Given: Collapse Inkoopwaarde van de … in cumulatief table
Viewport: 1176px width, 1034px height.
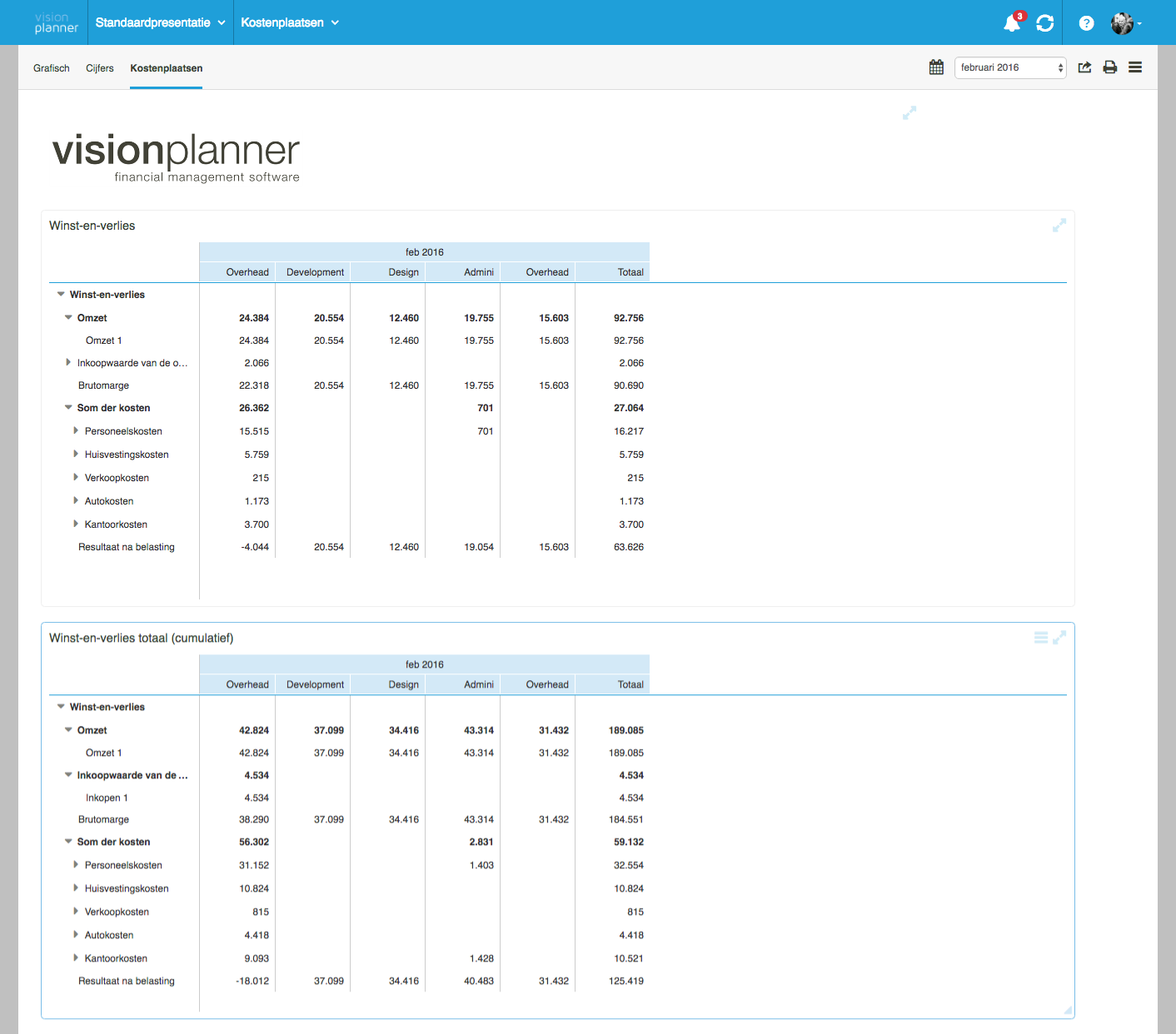Looking at the screenshot, I should pos(68,774).
